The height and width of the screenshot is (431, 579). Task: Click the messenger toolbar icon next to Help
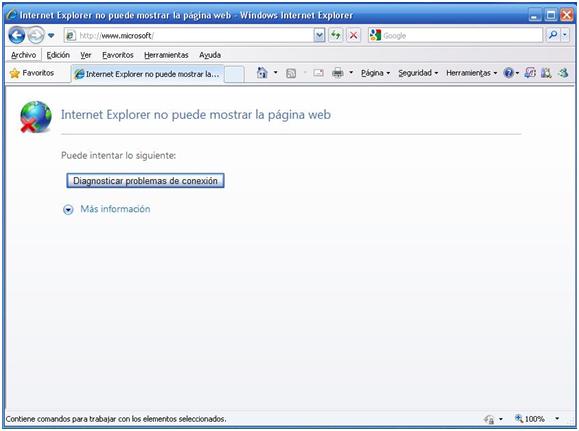coord(530,73)
